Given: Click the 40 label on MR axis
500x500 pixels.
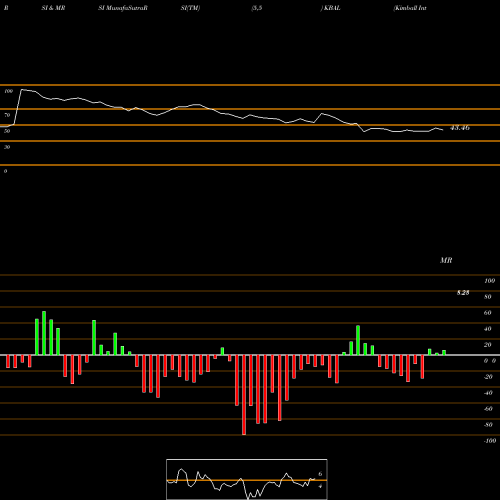Looking at the screenshot, I should tap(488, 329).
